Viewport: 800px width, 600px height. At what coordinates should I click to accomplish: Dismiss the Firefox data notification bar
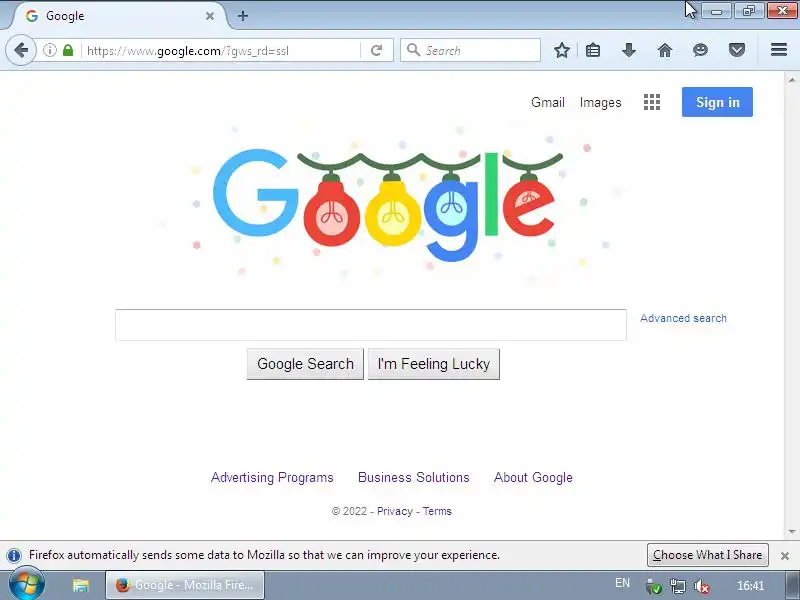[785, 556]
